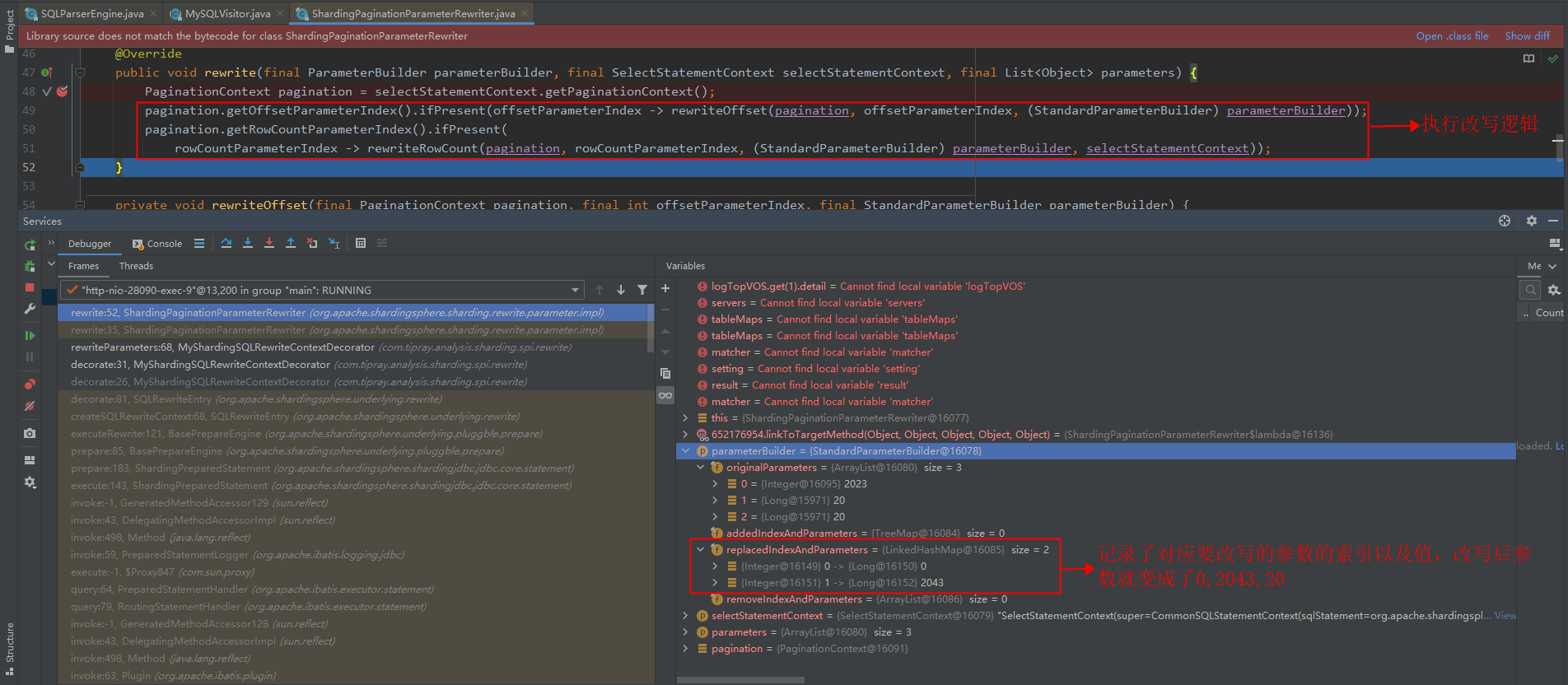Expand the pagination variable node

(685, 649)
